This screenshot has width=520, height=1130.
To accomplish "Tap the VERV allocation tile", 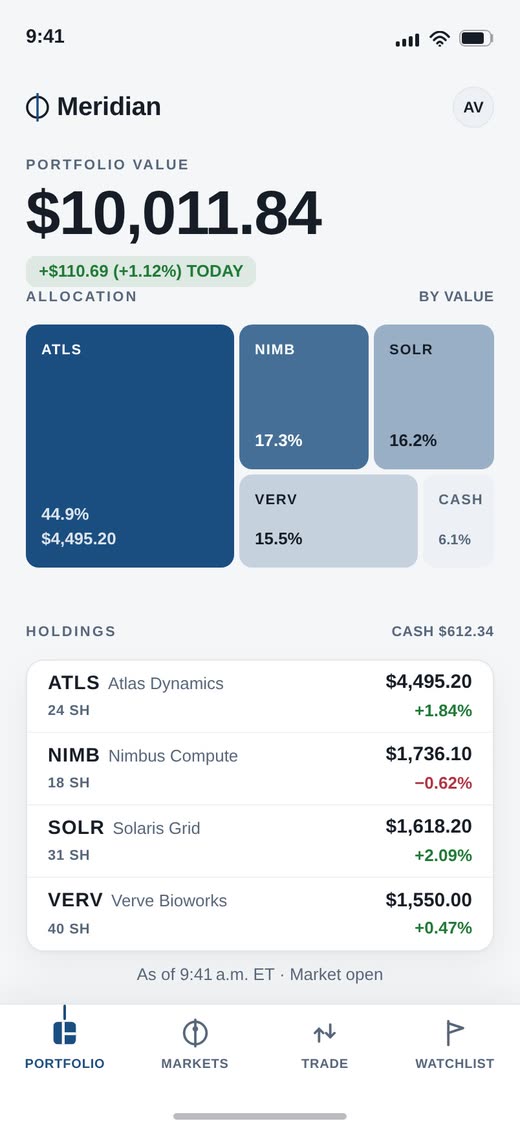I will (x=328, y=521).
